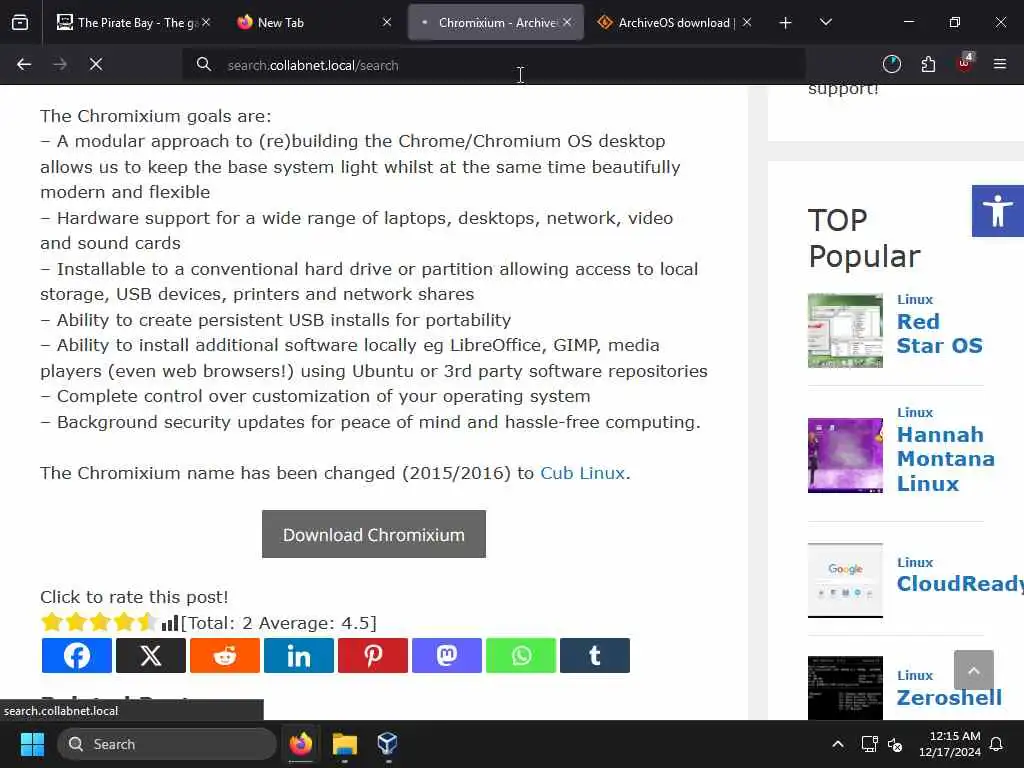Share the post on WhatsApp
Viewport: 1024px width, 768px height.
coord(521,656)
